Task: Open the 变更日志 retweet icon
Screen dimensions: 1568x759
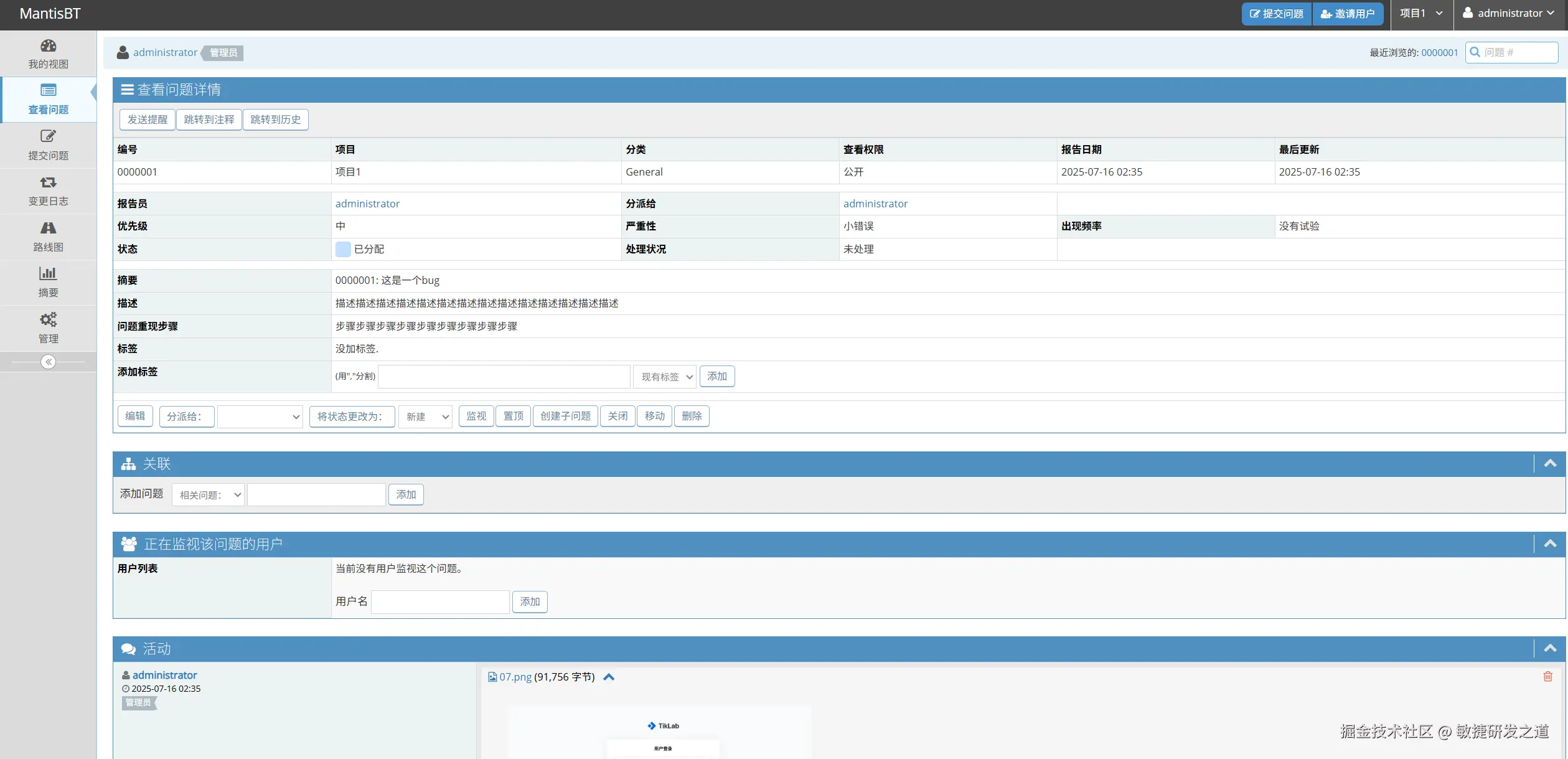Action: [48, 182]
